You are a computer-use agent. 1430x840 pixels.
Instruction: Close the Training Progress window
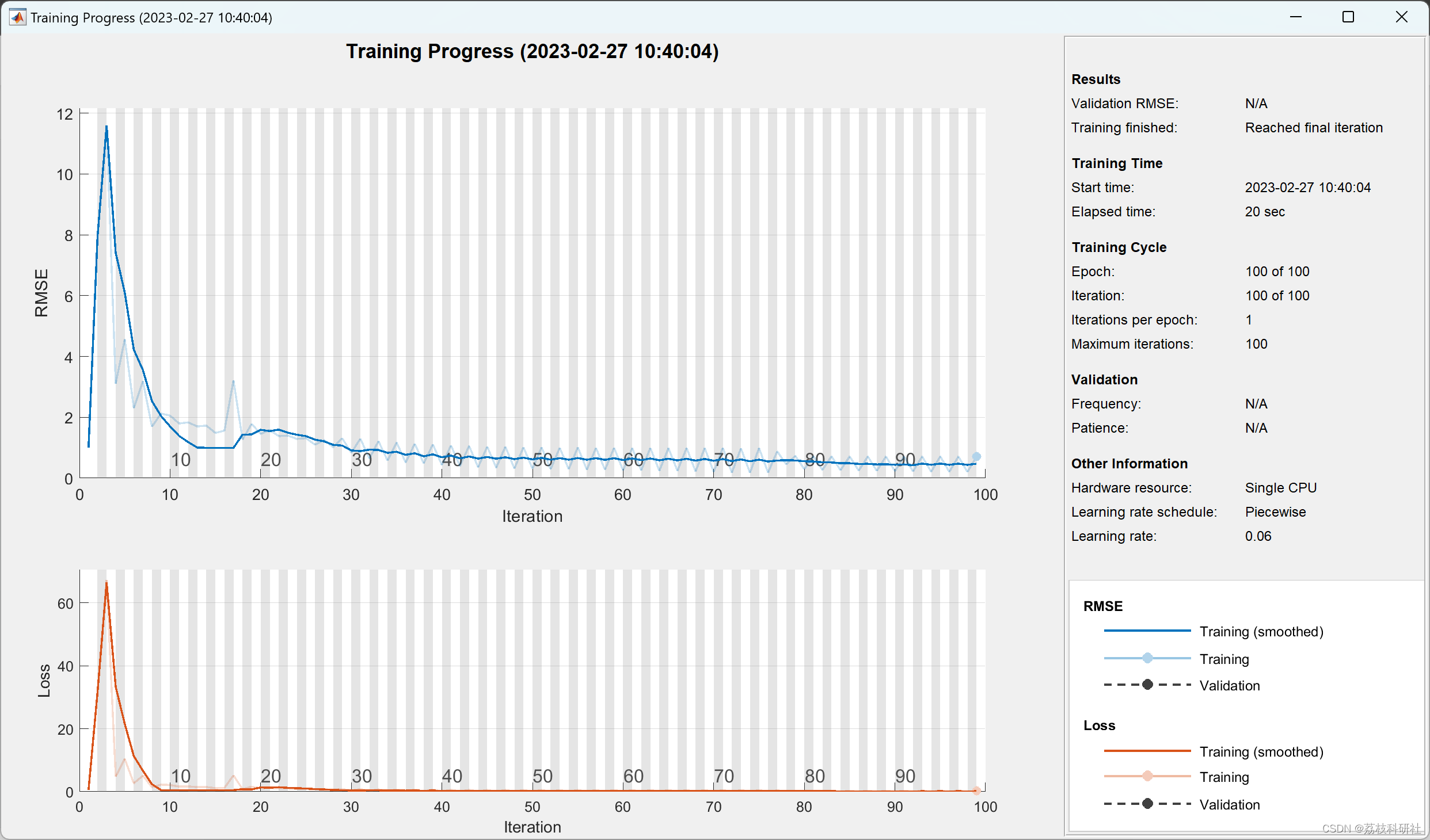pyautogui.click(x=1402, y=17)
